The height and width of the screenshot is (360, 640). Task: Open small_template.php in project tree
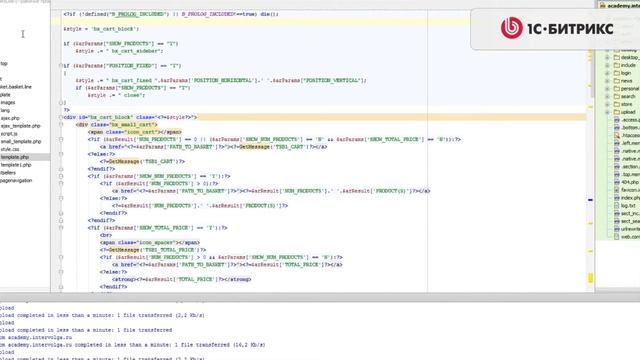[21, 141]
